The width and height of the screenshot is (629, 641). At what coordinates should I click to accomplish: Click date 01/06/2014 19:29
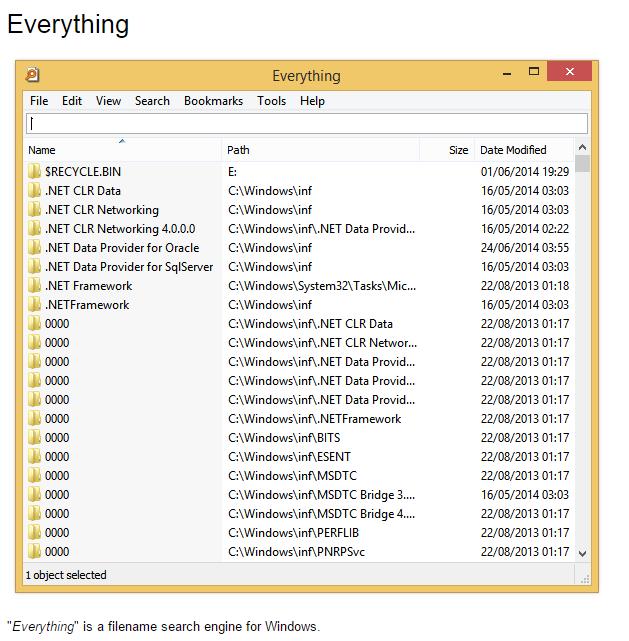pos(525,172)
